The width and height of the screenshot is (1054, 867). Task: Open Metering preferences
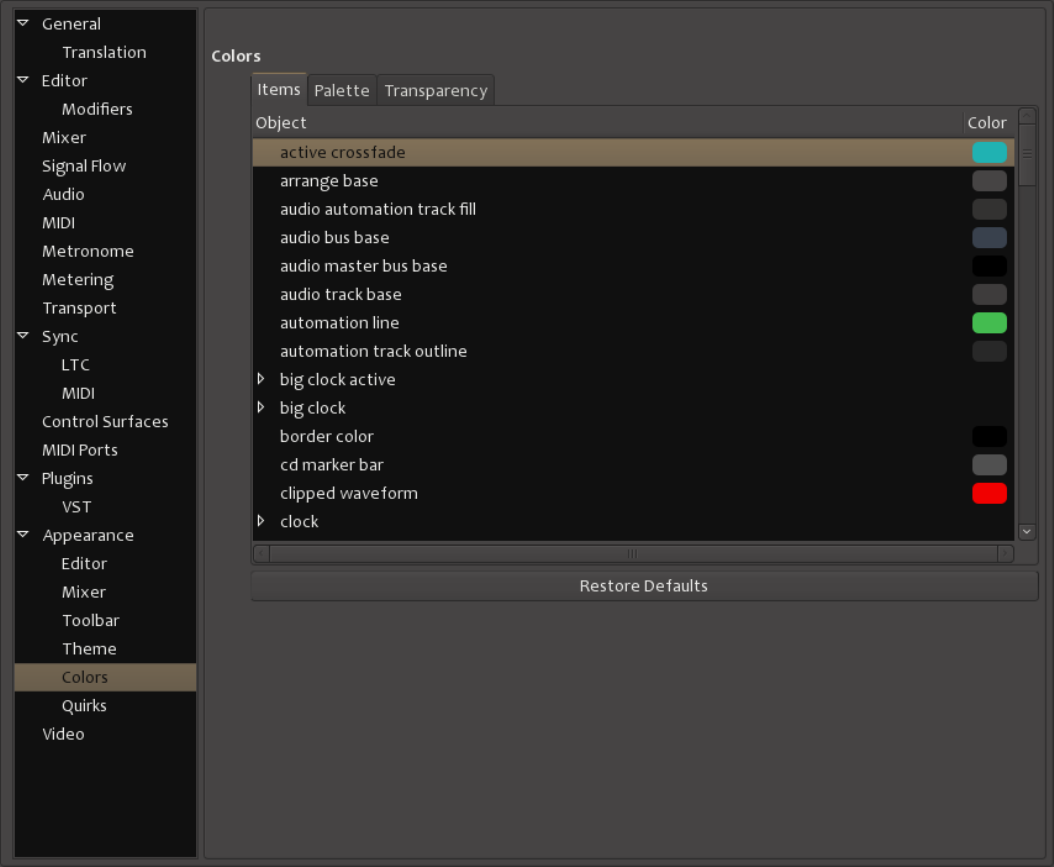click(x=78, y=280)
